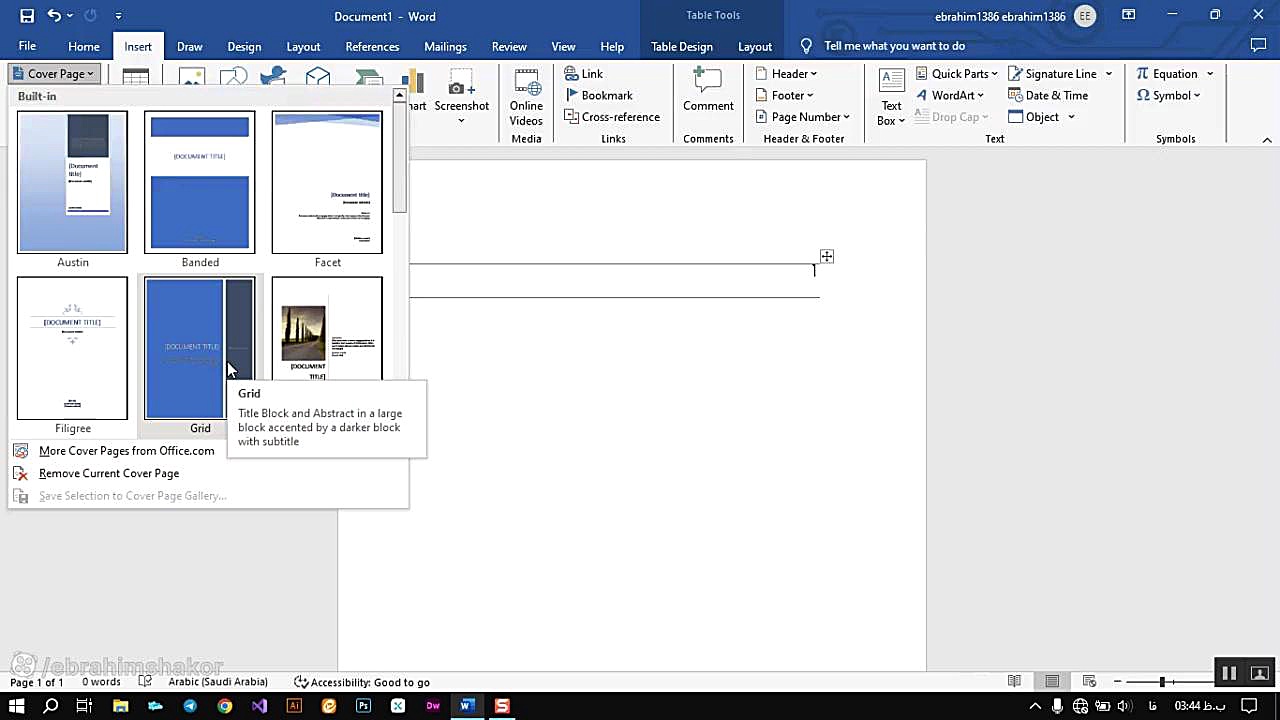The image size is (1280, 720).
Task: Launch Google Chrome from the taskbar
Action: click(225, 706)
